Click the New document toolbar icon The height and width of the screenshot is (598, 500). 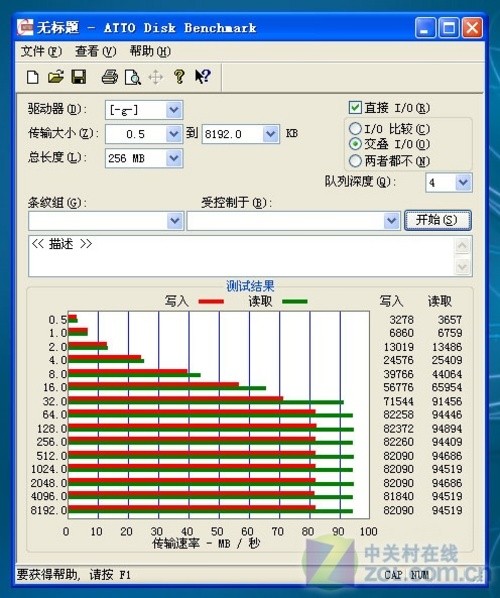tap(33, 77)
